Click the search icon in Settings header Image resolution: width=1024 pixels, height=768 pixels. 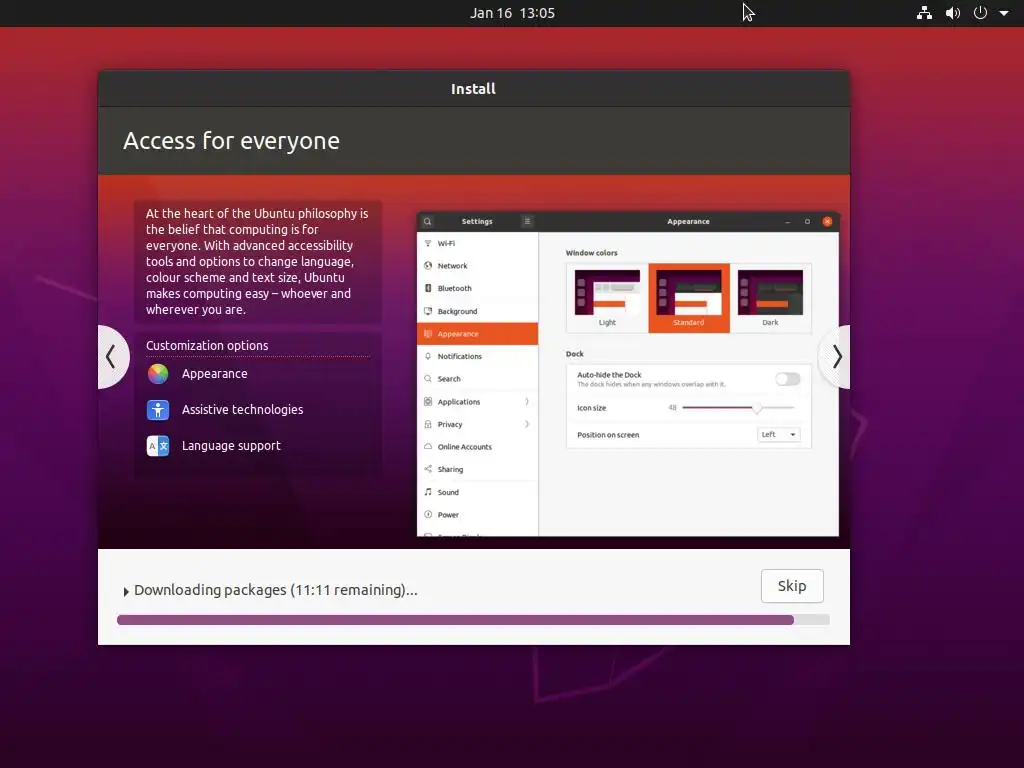click(x=427, y=221)
